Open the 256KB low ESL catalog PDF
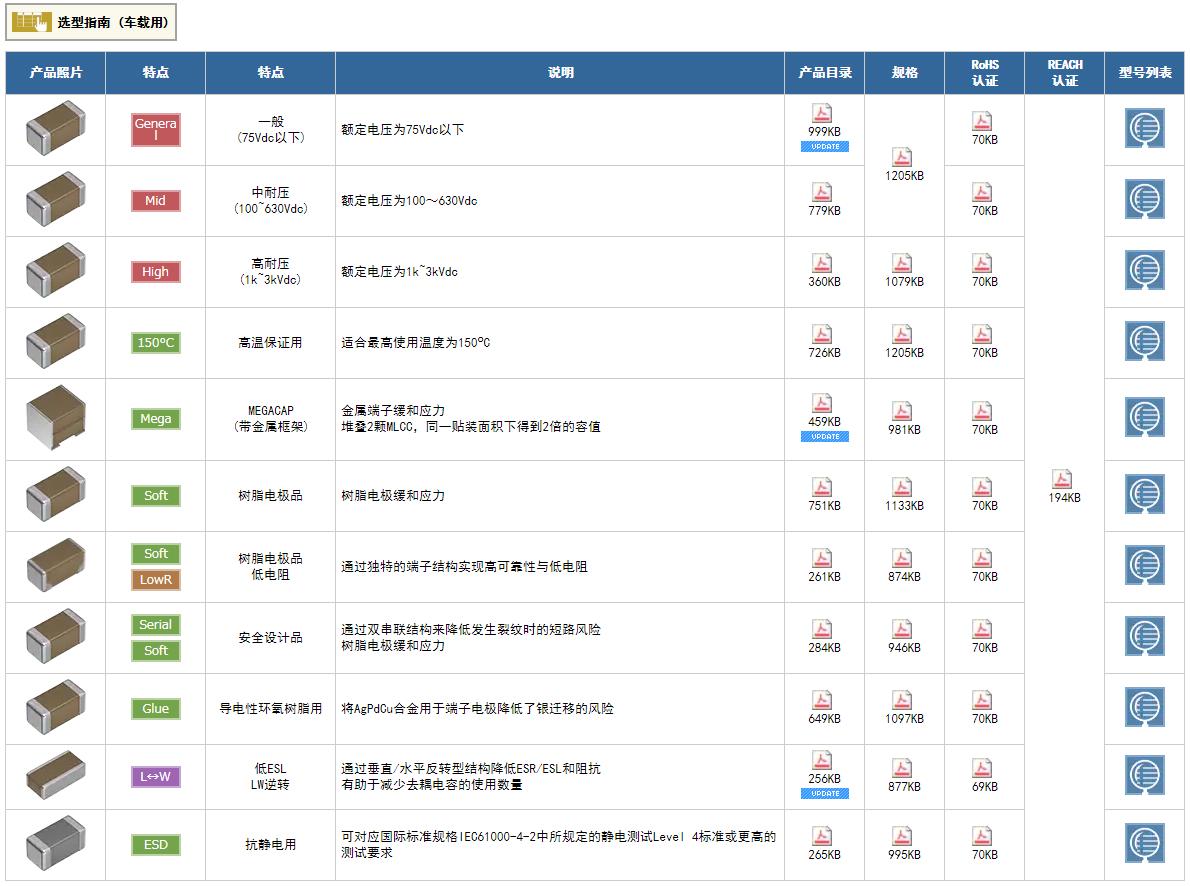 [822, 761]
